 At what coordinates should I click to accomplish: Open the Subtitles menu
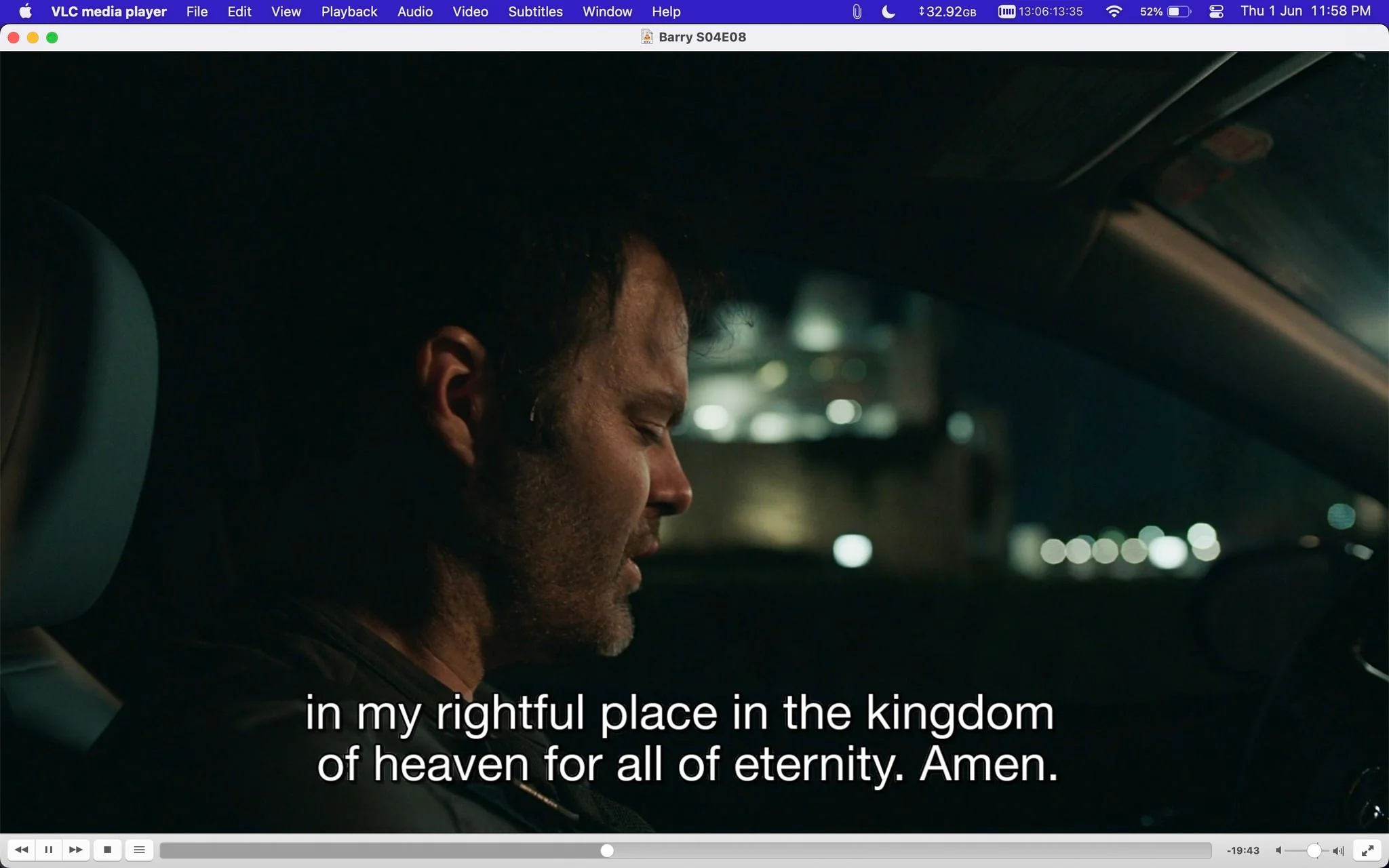coord(535,12)
